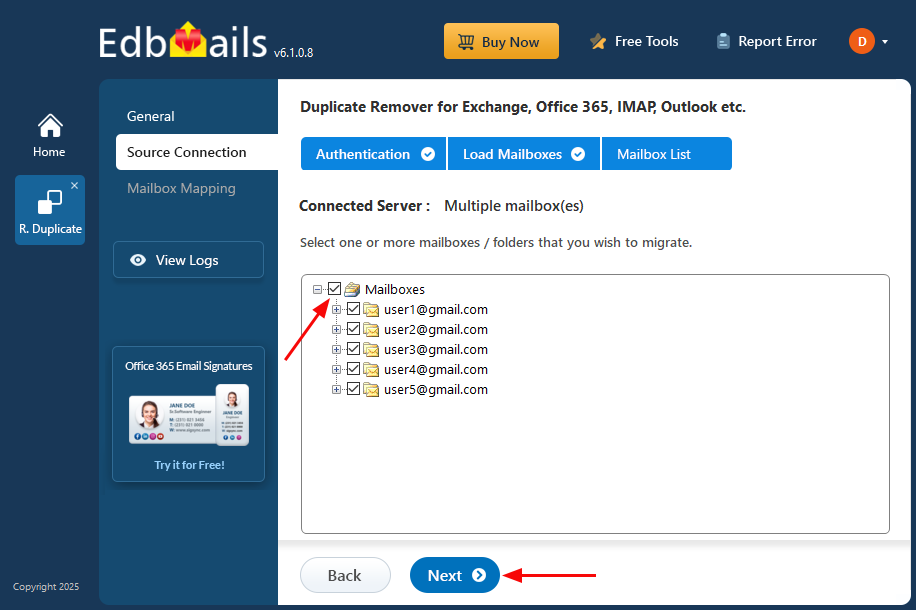Open Free Tools from the header
The image size is (916, 610).
click(634, 42)
